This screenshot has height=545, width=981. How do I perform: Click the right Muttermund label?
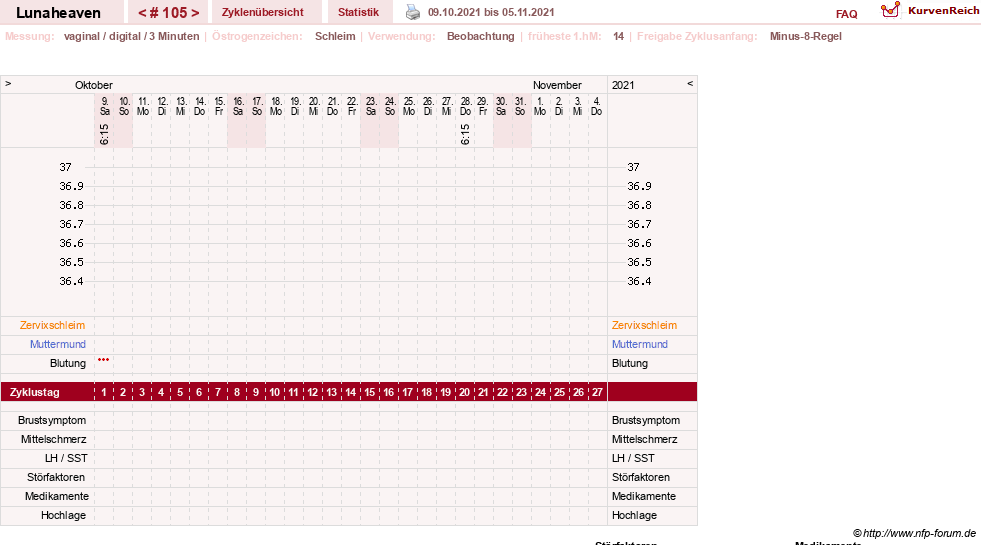(x=640, y=344)
